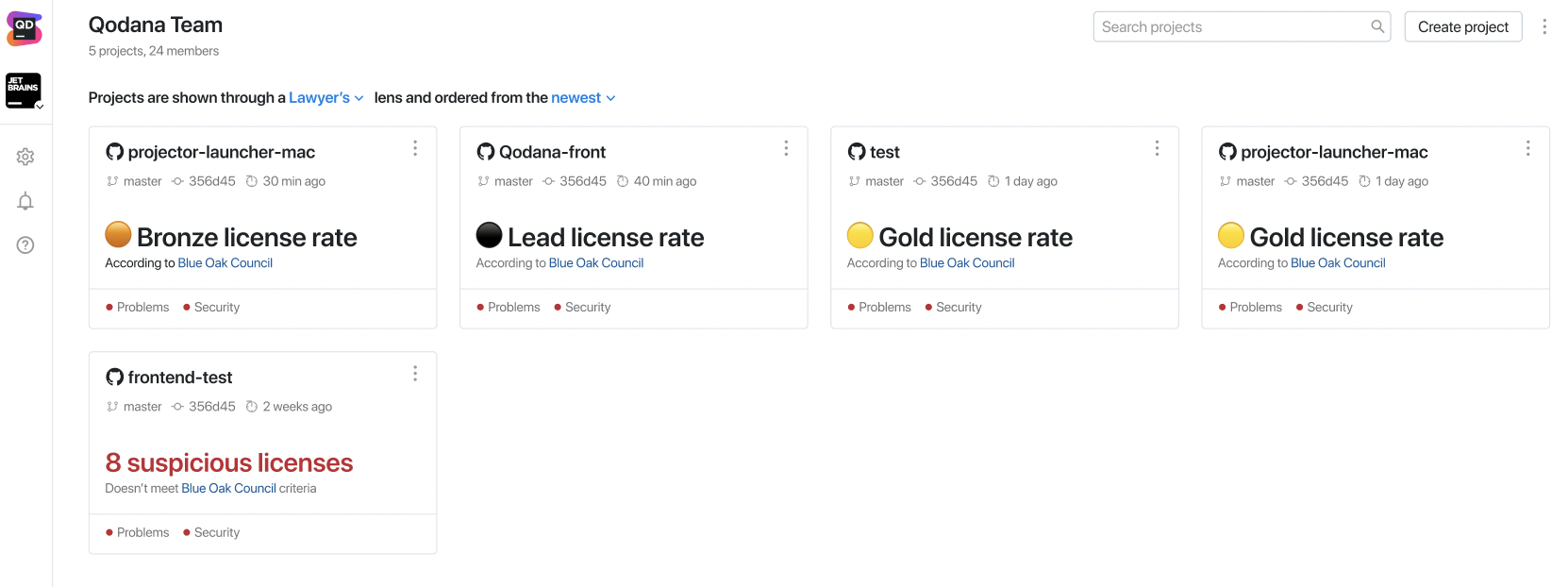
Task: Open the test project title
Action: (884, 152)
